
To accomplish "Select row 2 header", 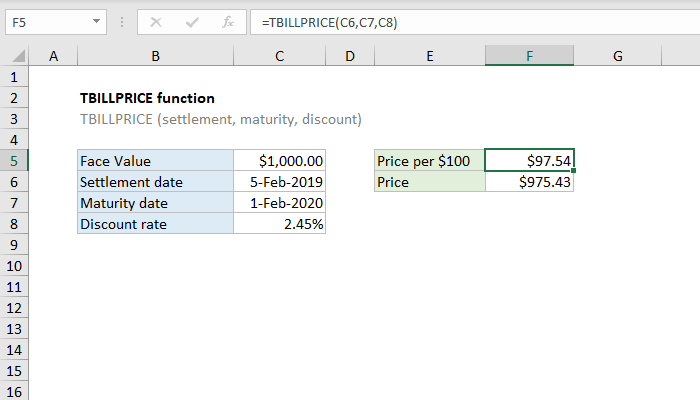I will tap(14, 98).
